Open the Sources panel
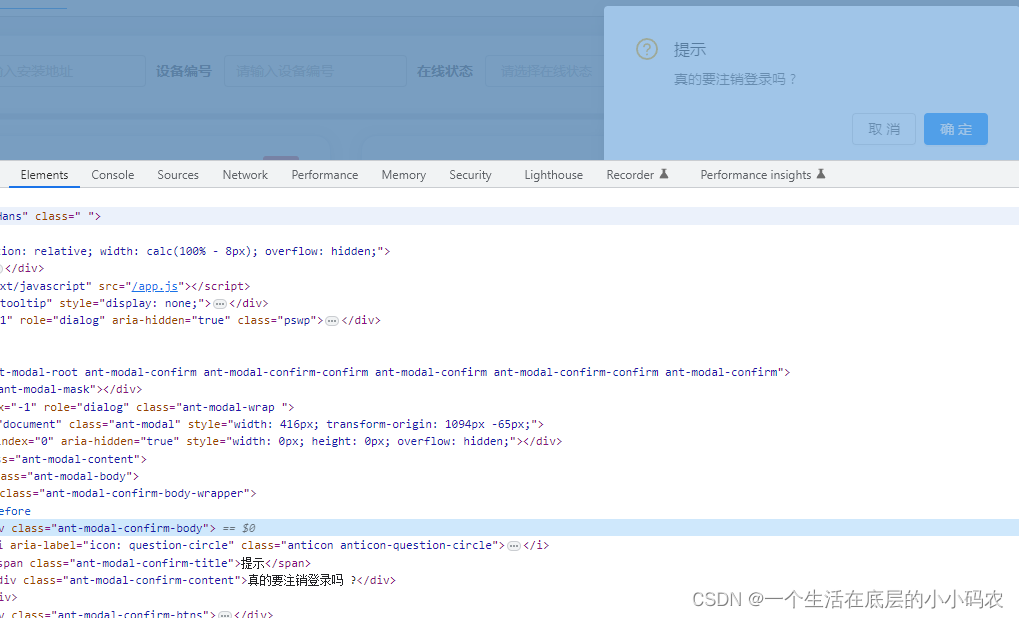This screenshot has height=618, width=1019. (x=177, y=174)
